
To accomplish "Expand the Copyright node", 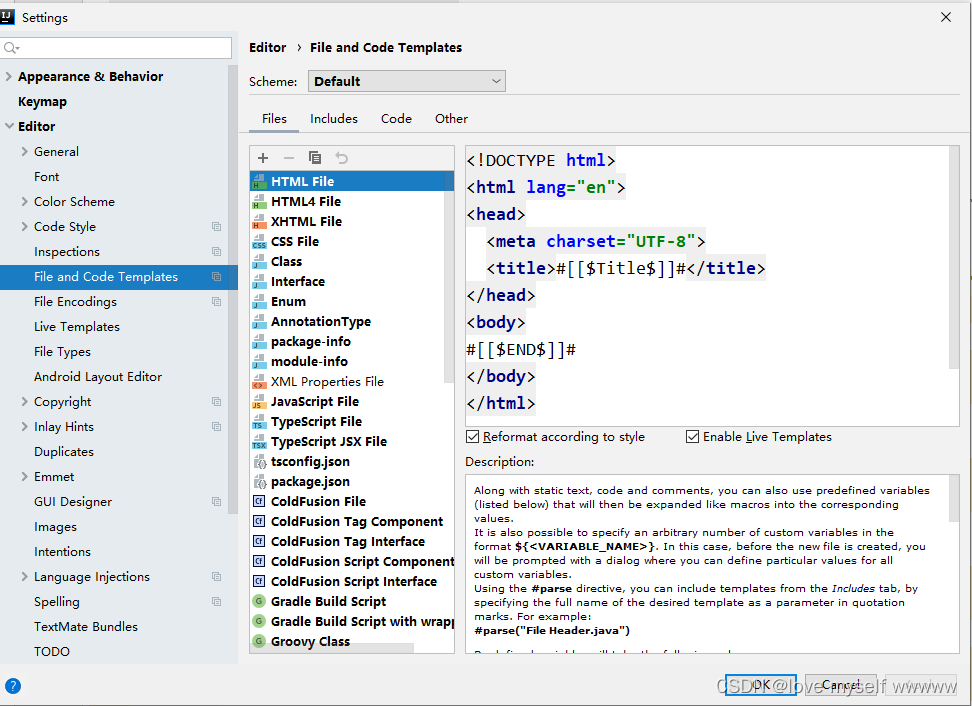I will tap(25, 402).
